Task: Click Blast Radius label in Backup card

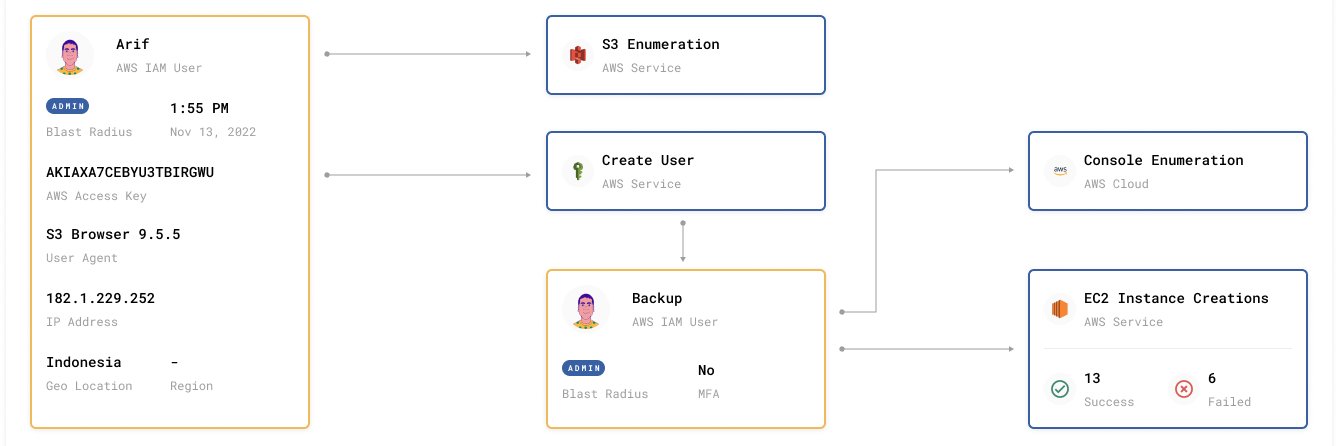Action: [605, 394]
